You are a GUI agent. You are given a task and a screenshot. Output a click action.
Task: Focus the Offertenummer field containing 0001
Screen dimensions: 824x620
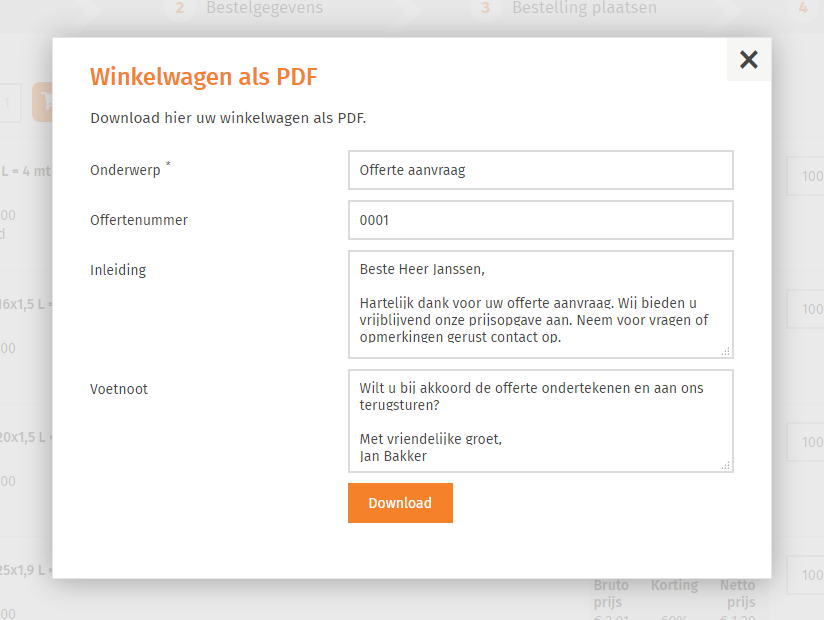pyautogui.click(x=540, y=220)
